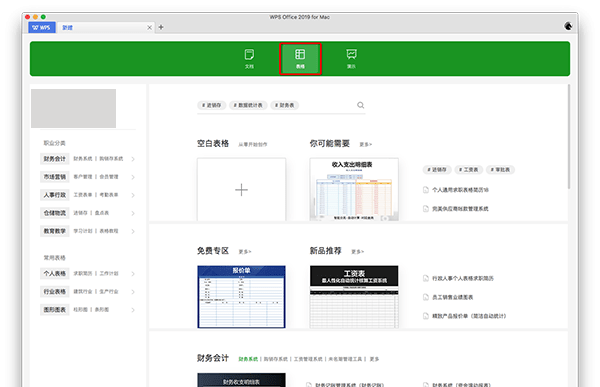Click file icon beside 完美供应商付款管理系统
The width and height of the screenshot is (600, 387).
coord(426,209)
